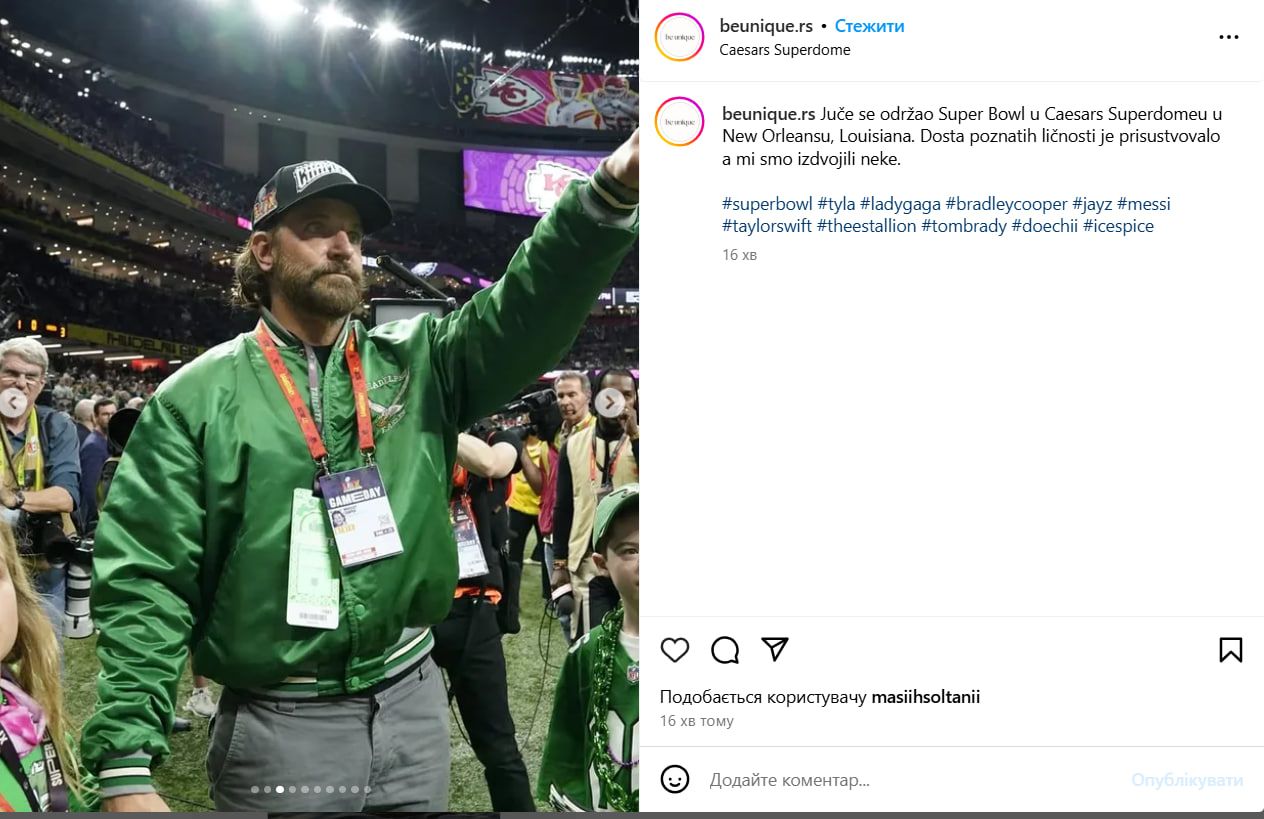1264x819 pixels.
Task: Open the emoji picker smiley icon
Action: (x=675, y=780)
